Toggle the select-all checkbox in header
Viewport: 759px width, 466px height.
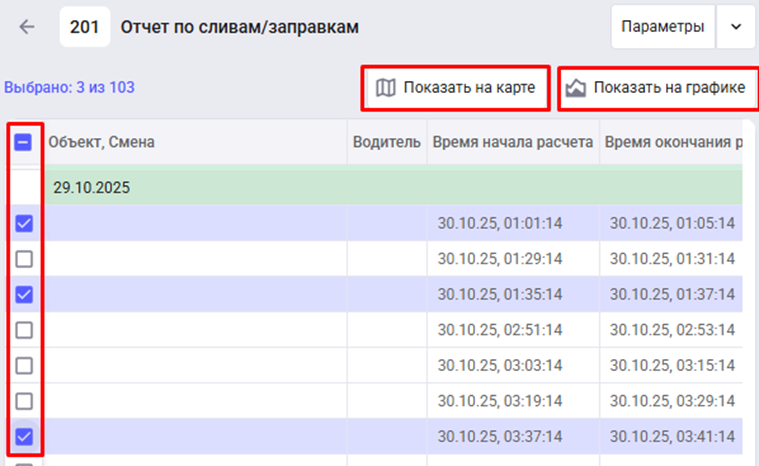(x=24, y=142)
